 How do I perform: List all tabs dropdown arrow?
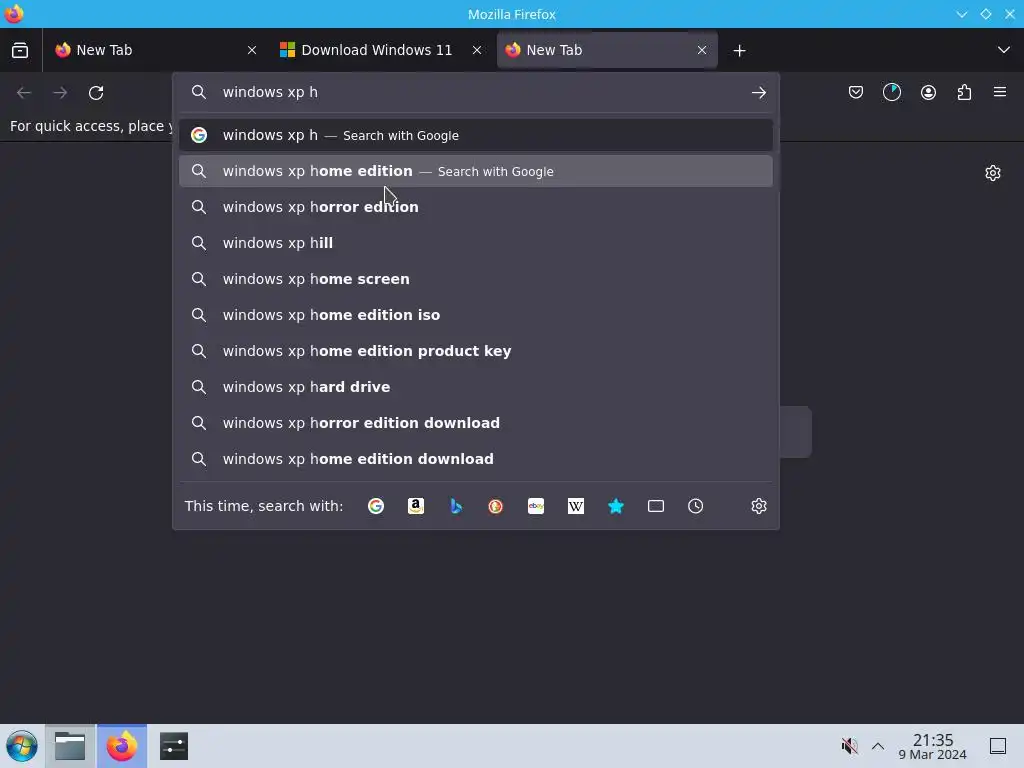pyautogui.click(x=1004, y=50)
